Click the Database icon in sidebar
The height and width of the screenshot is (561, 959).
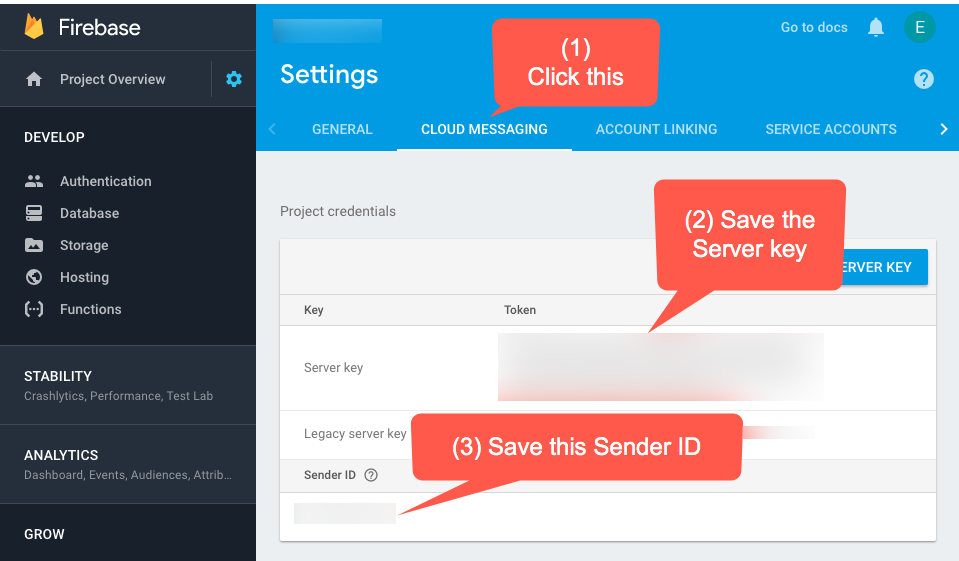pyautogui.click(x=34, y=213)
